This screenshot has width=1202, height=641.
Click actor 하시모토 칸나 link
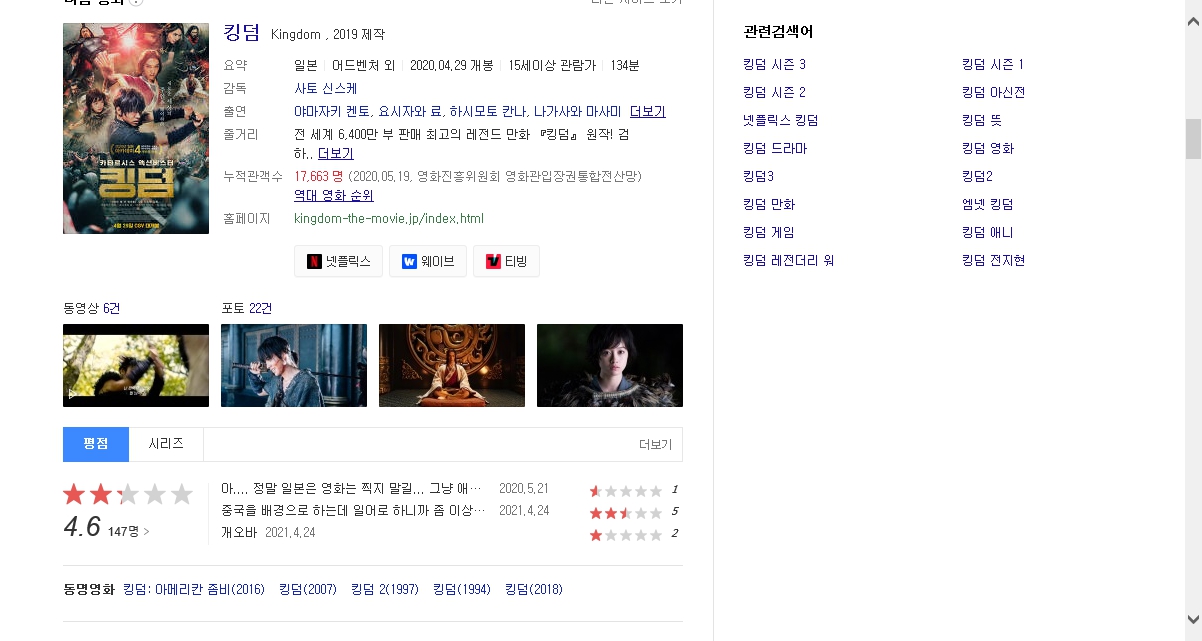click(488, 111)
